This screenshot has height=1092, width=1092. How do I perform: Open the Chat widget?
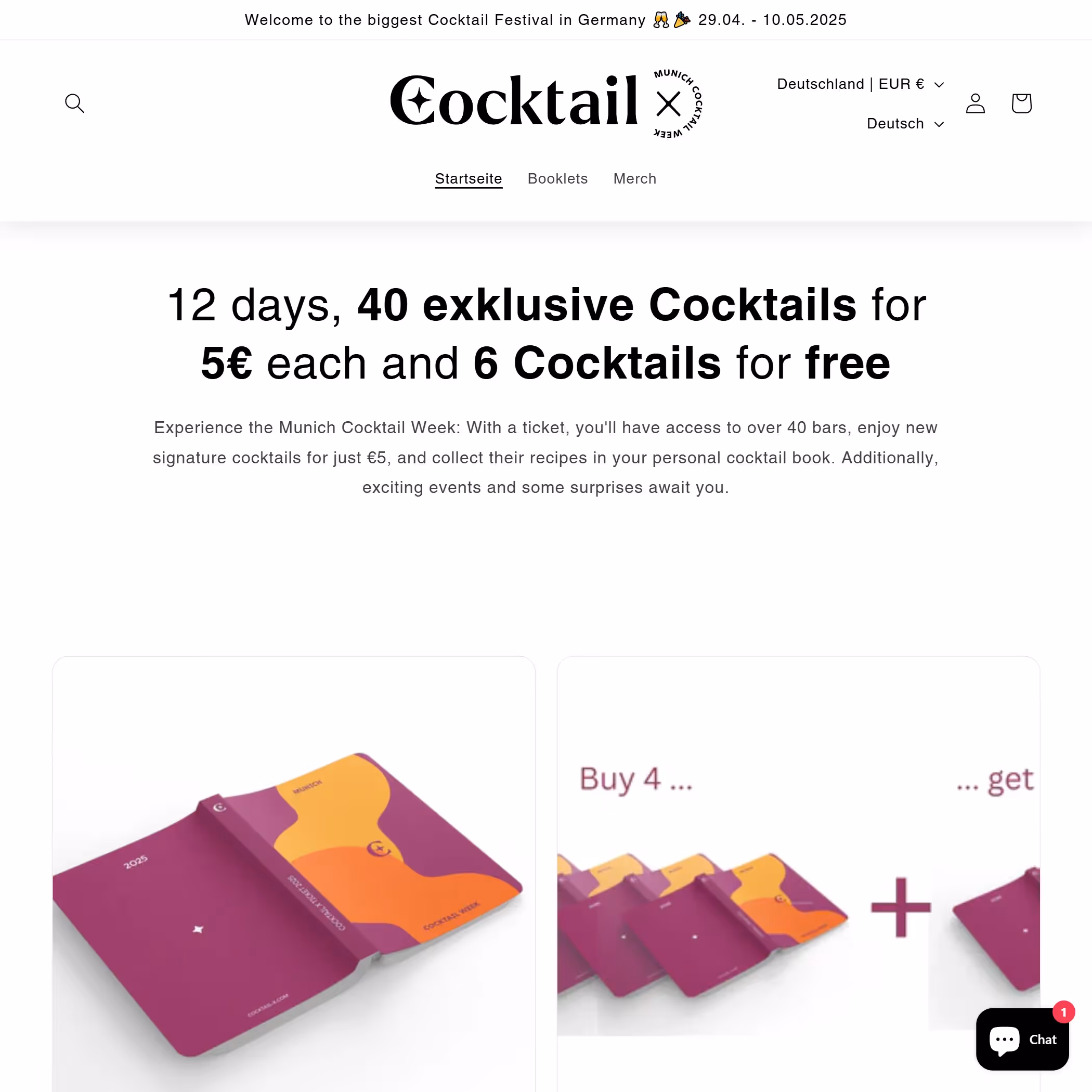(1022, 1039)
